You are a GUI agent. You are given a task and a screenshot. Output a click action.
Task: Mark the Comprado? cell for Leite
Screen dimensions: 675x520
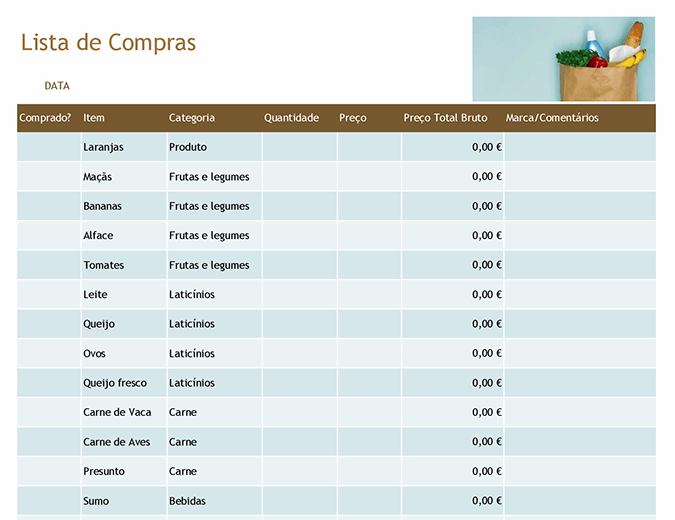(x=48, y=295)
